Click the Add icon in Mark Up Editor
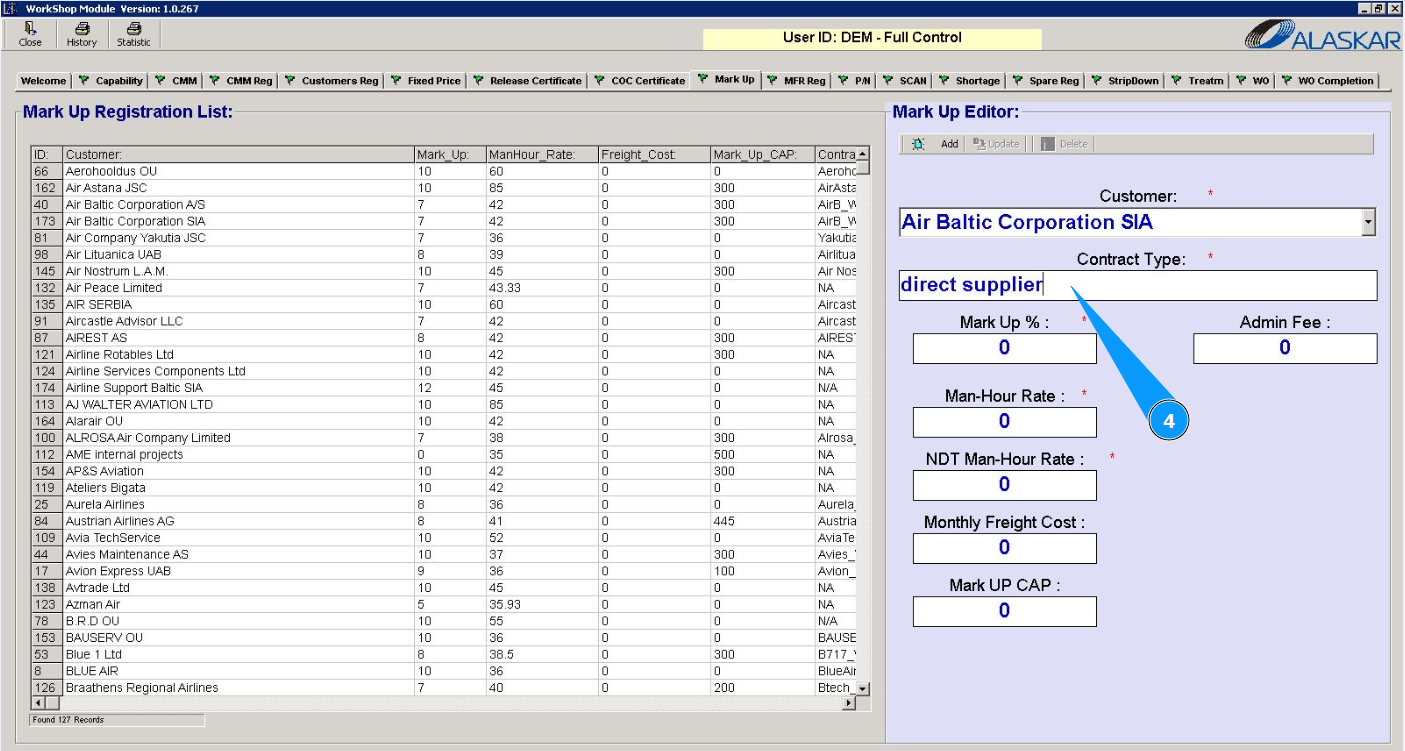This screenshot has height=751, width=1405. [919, 144]
